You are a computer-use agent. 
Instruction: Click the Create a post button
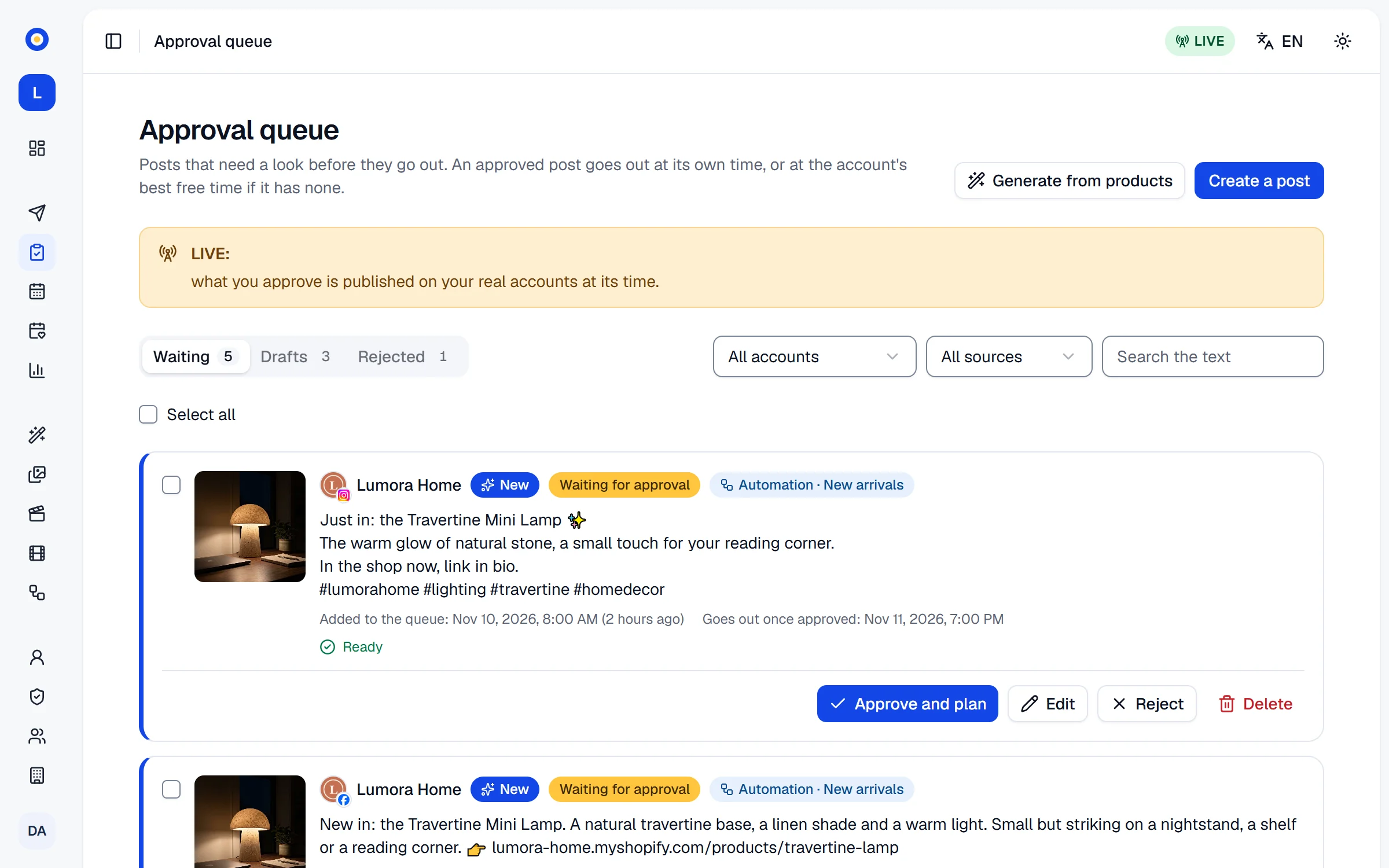click(x=1259, y=181)
